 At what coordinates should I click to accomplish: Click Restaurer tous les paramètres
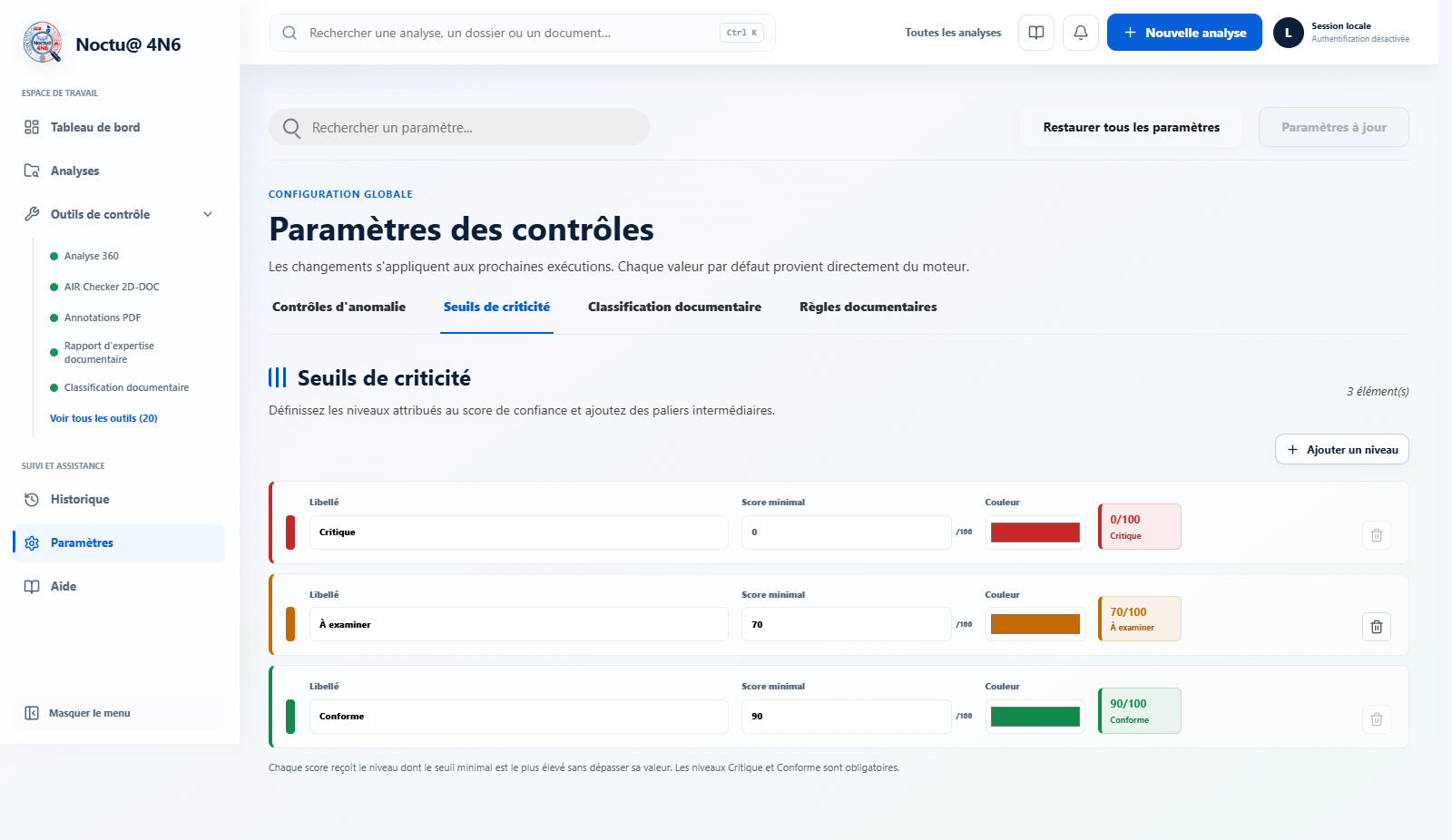coord(1131,127)
